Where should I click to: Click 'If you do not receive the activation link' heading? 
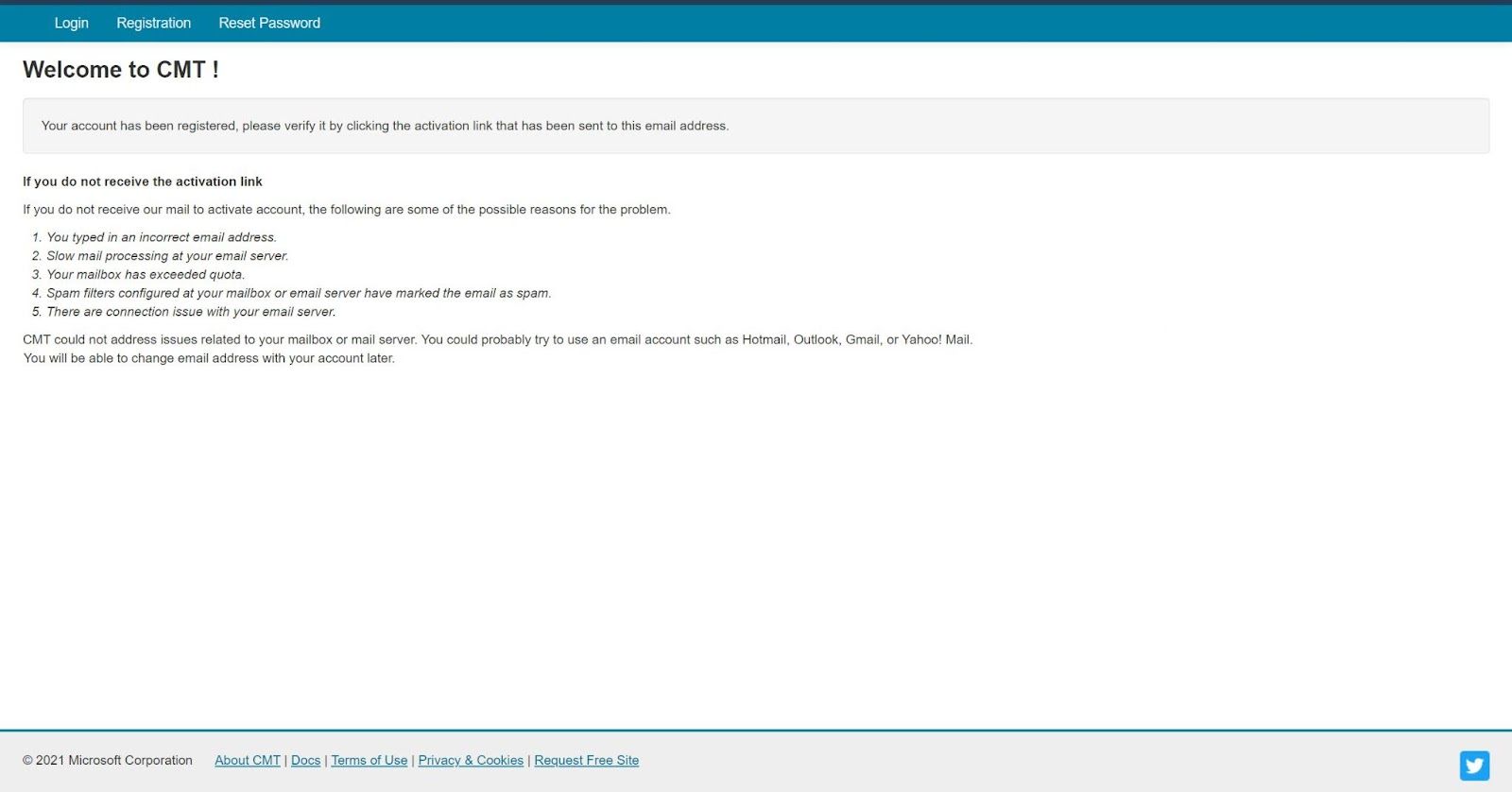tap(143, 181)
